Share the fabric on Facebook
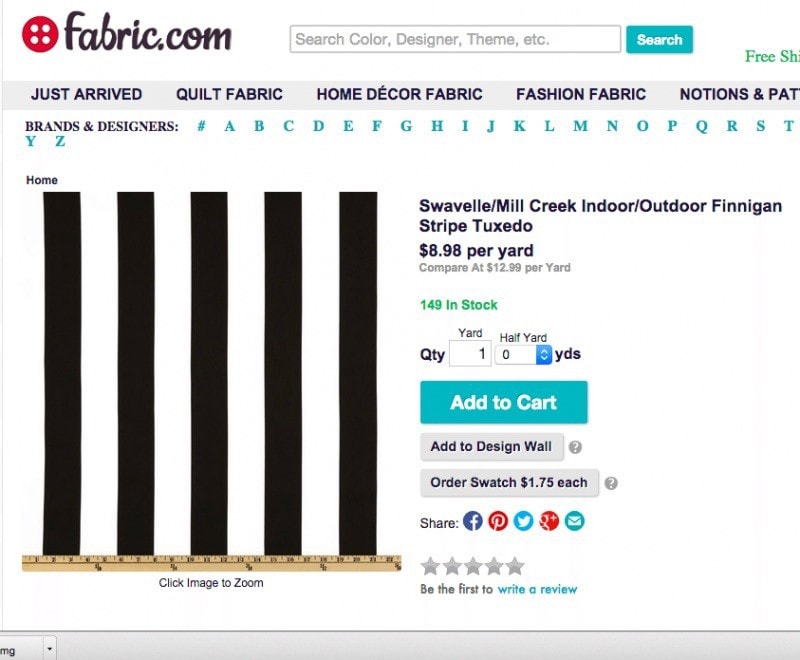 coord(473,521)
